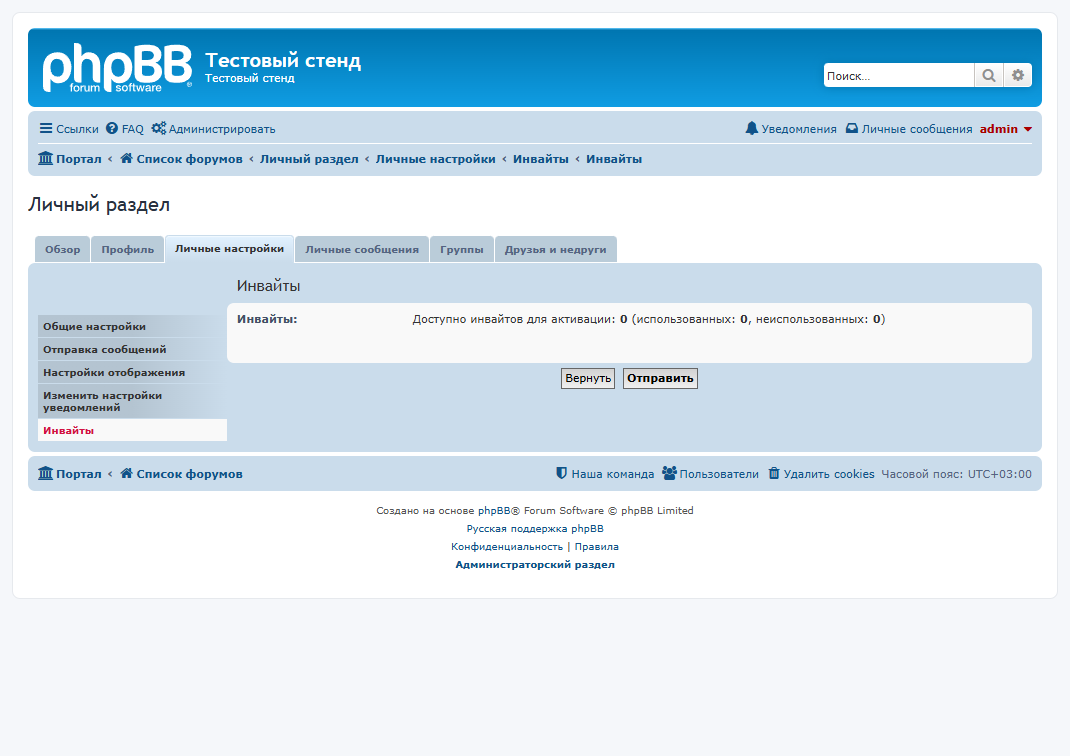This screenshot has height=756, width=1070.
Task: Click the first Инвайты breadcrumb link
Action: tap(540, 159)
